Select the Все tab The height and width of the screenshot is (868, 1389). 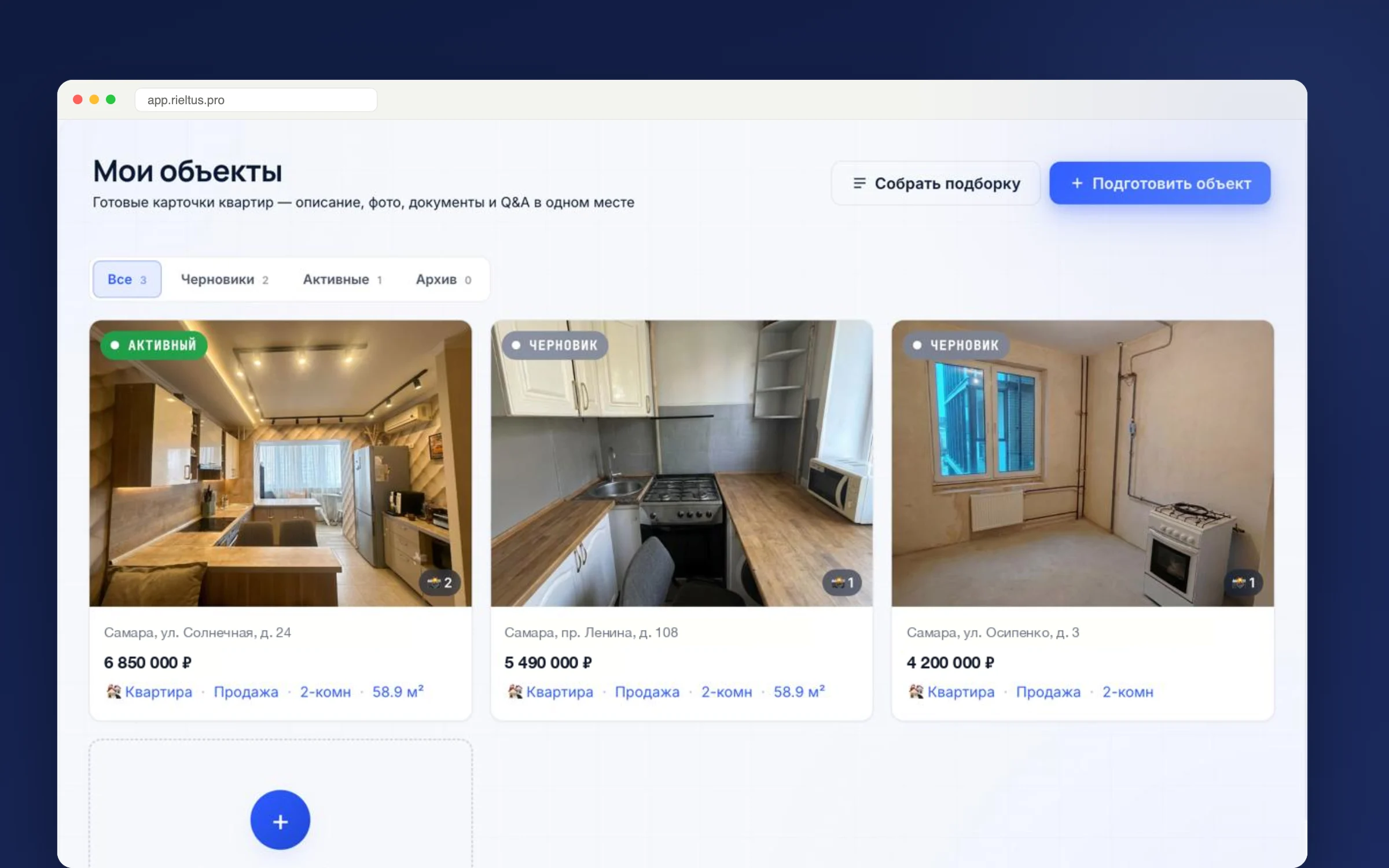click(x=127, y=279)
